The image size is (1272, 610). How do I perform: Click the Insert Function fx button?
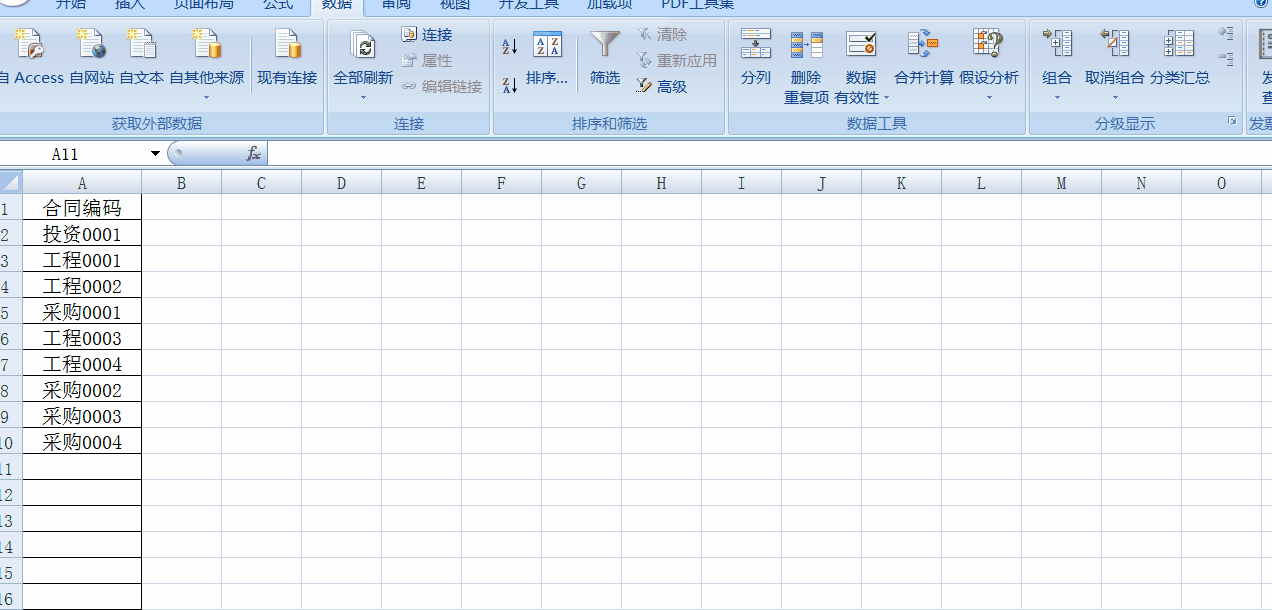[253, 153]
